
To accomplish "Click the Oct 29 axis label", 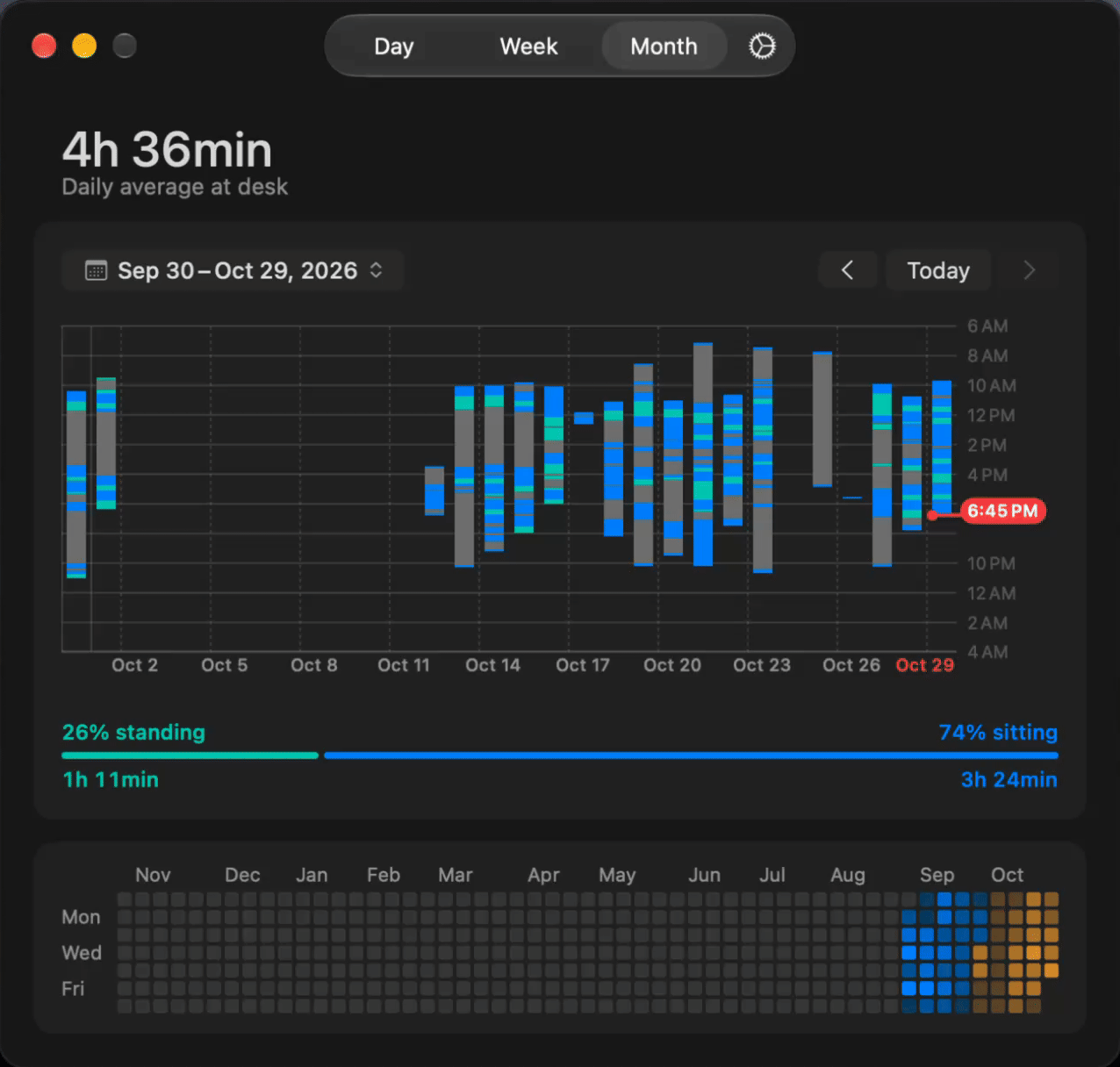I will coord(924,665).
